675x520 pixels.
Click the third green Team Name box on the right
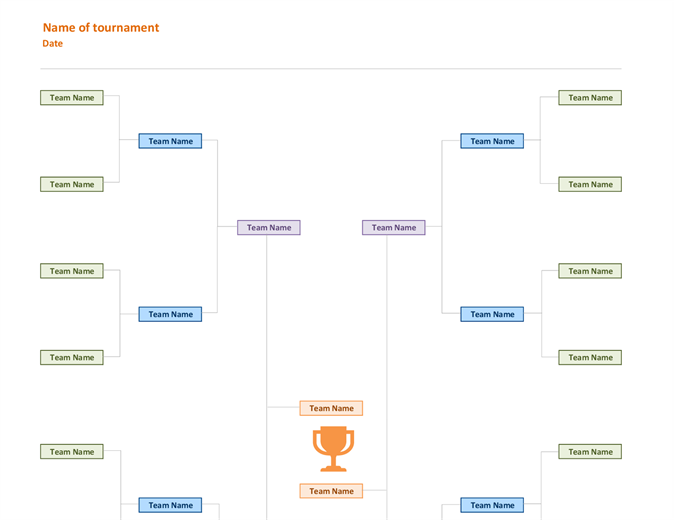(x=590, y=271)
